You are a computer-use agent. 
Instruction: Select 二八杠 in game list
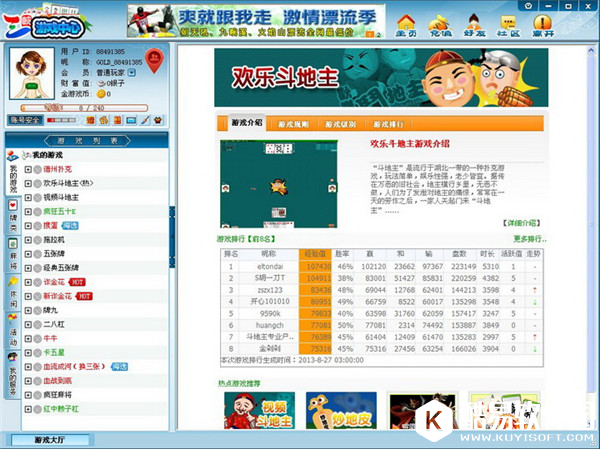tap(54, 324)
